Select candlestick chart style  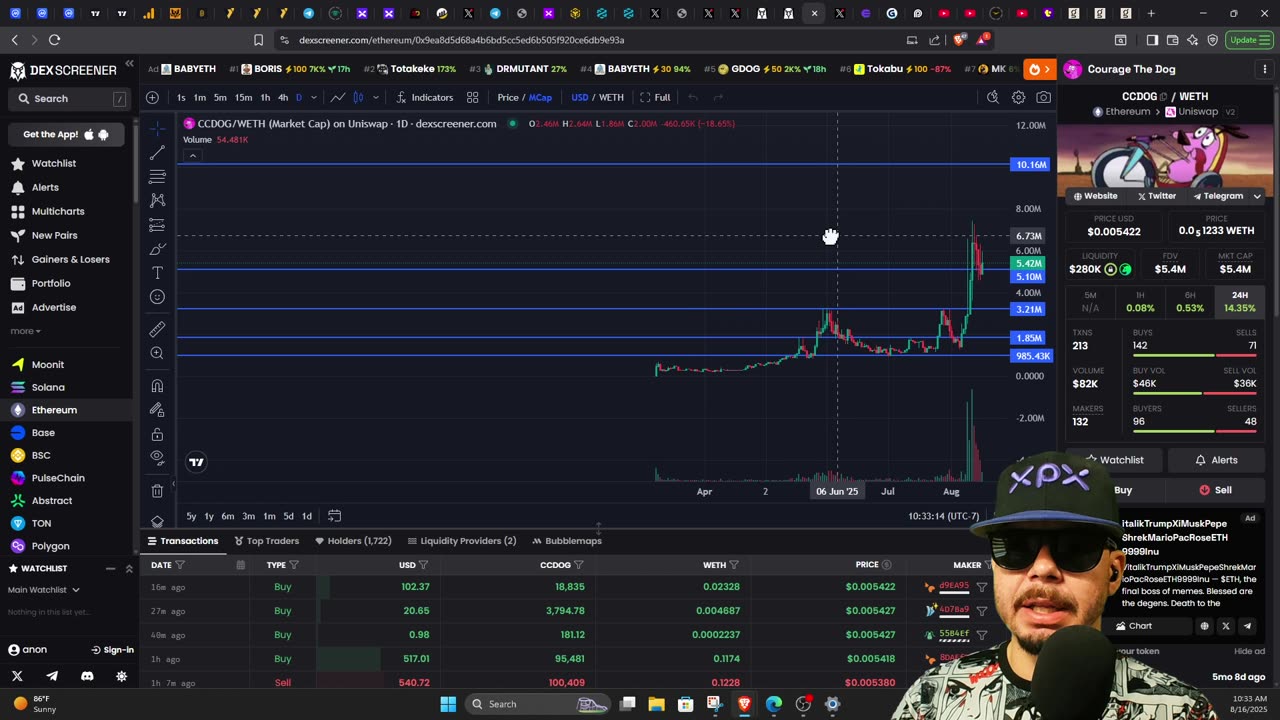point(358,97)
